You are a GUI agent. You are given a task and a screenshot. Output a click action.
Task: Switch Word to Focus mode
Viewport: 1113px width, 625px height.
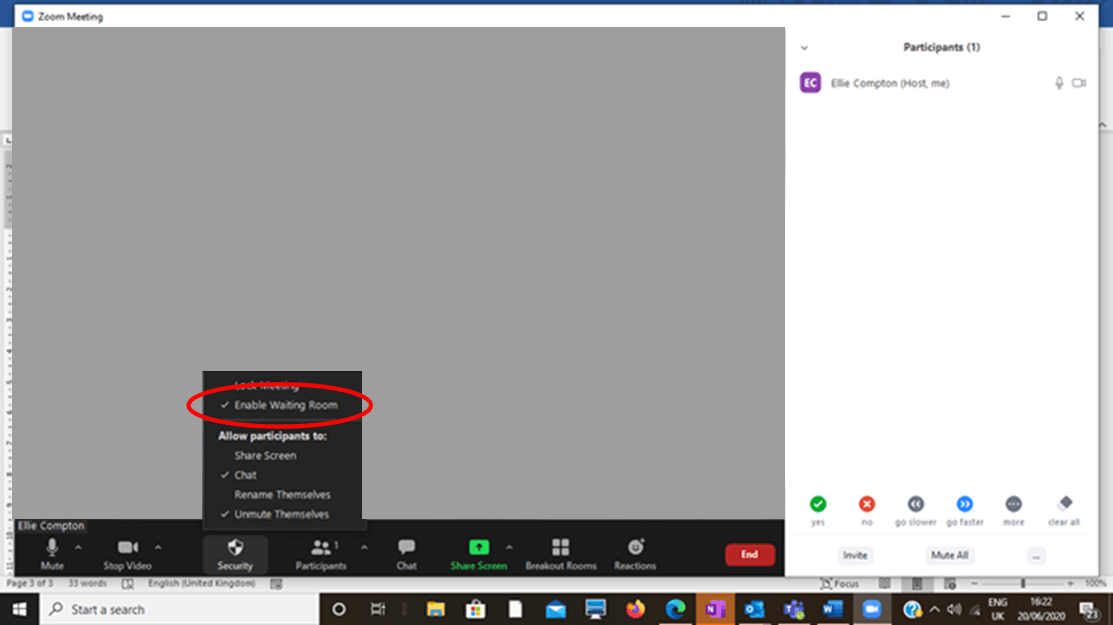click(x=840, y=584)
